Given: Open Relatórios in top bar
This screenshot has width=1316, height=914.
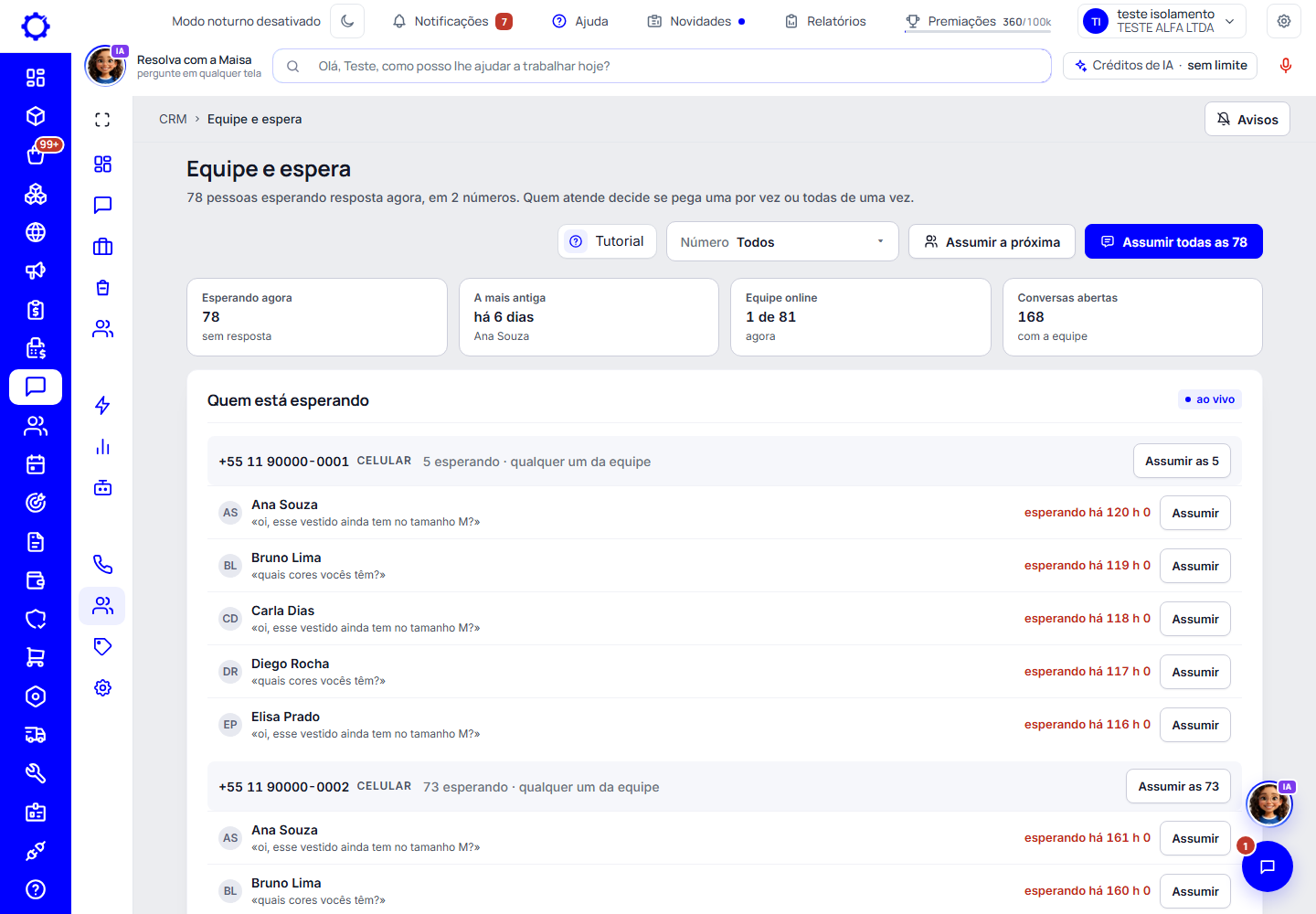Looking at the screenshot, I should (825, 21).
